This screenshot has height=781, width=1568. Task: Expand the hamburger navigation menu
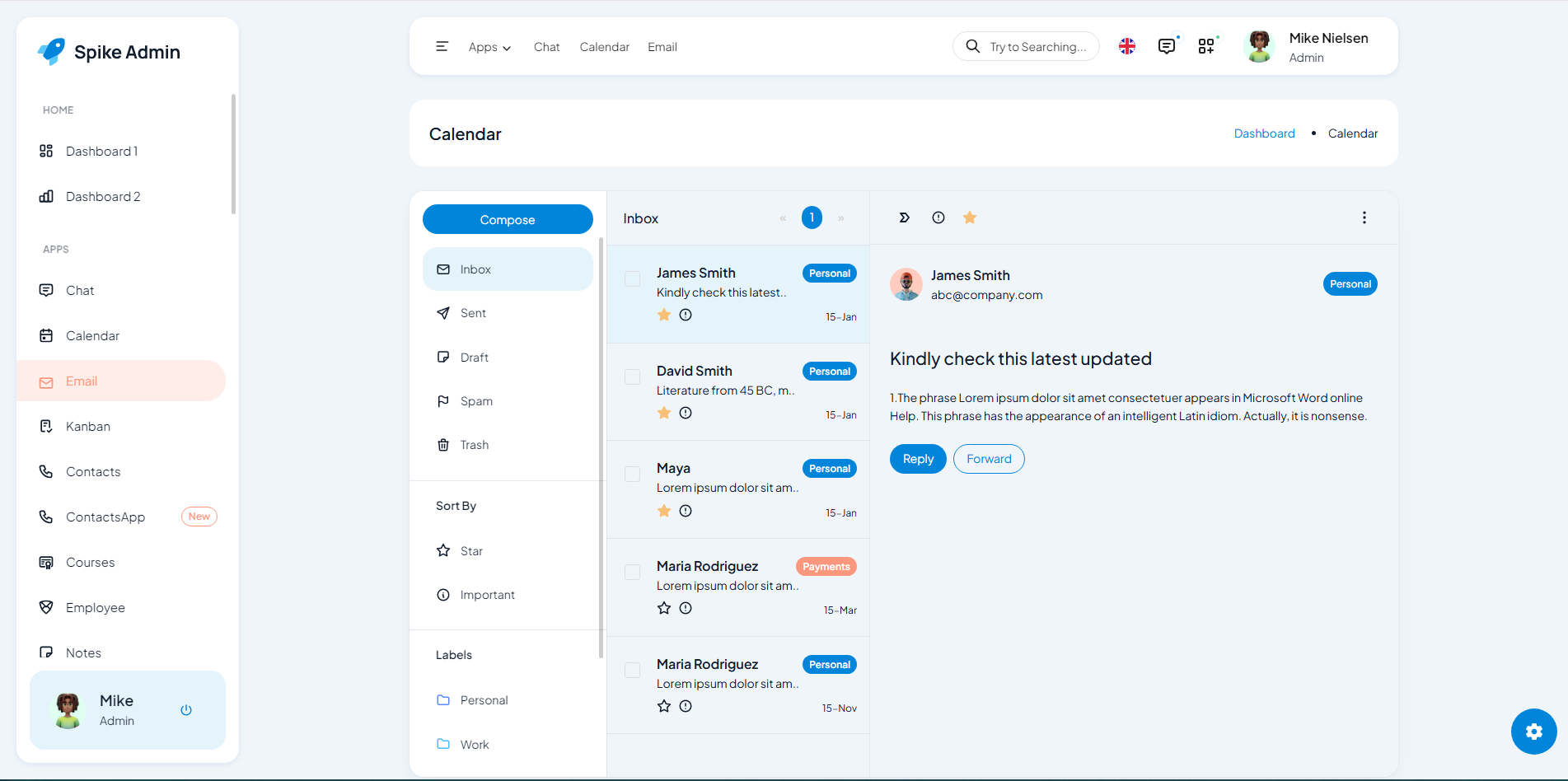442,47
